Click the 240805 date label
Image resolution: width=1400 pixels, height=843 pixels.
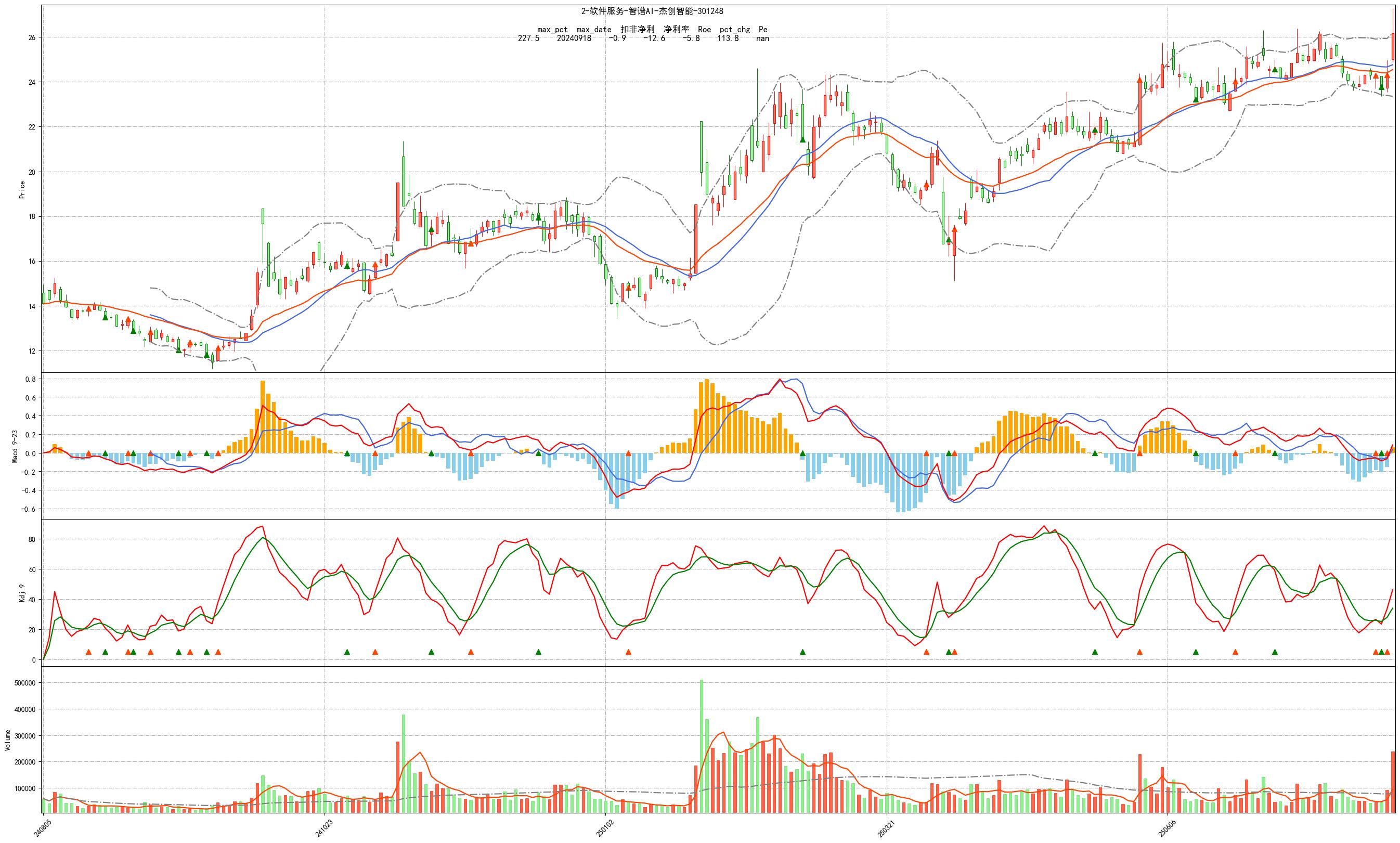click(42, 828)
